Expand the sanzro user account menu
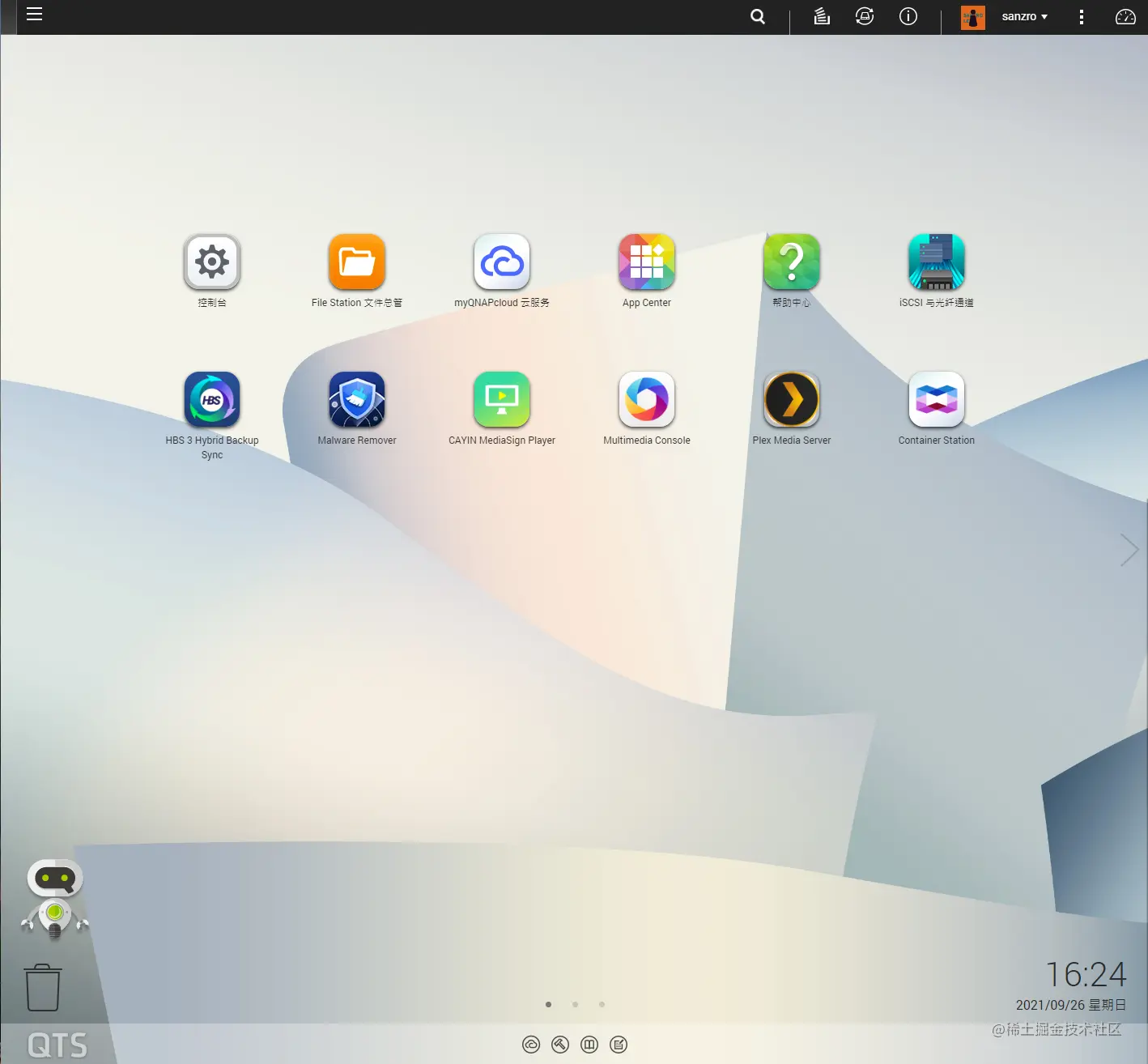The height and width of the screenshot is (1064, 1148). [x=1023, y=16]
